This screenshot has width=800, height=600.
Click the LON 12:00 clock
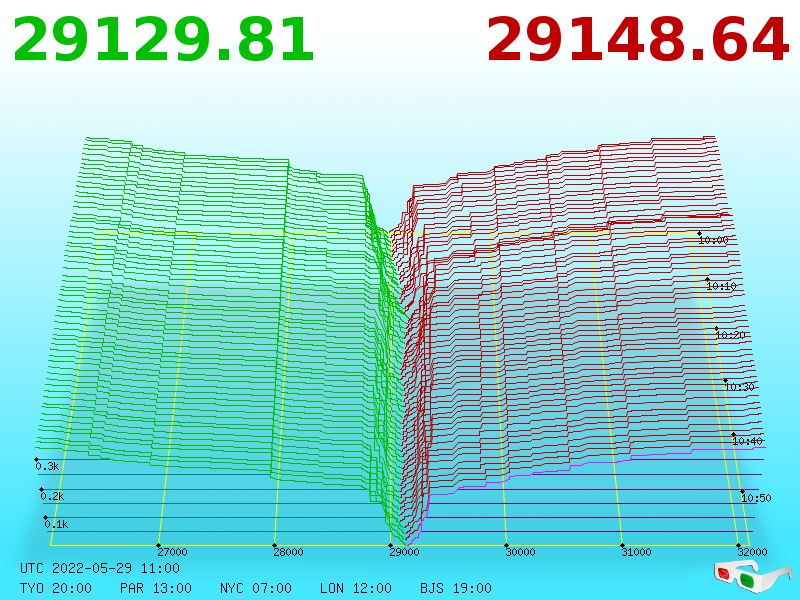click(356, 588)
